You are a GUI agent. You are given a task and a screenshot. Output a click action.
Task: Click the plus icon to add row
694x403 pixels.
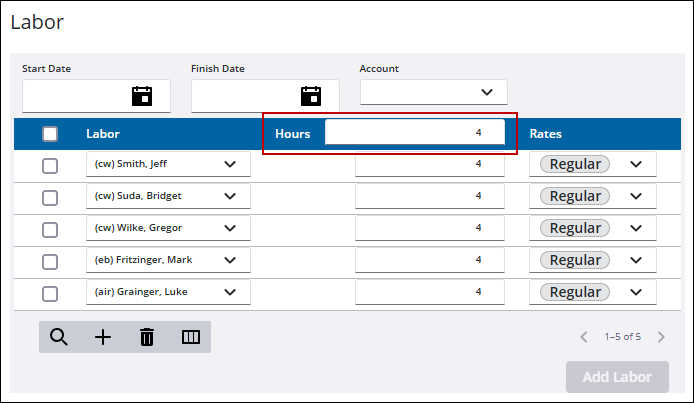click(x=103, y=337)
